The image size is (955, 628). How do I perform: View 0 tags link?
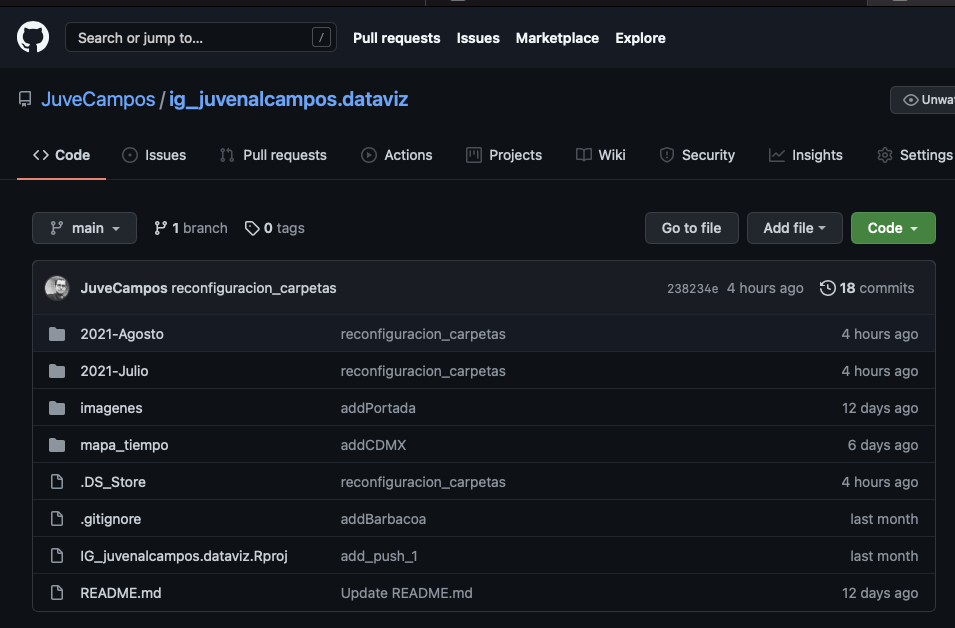tap(274, 228)
